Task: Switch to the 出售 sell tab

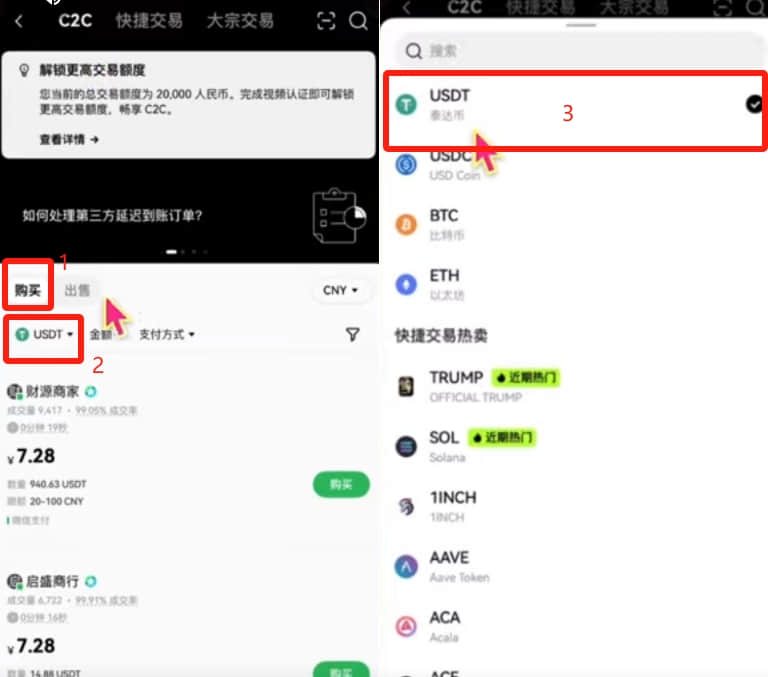Action: point(77,290)
